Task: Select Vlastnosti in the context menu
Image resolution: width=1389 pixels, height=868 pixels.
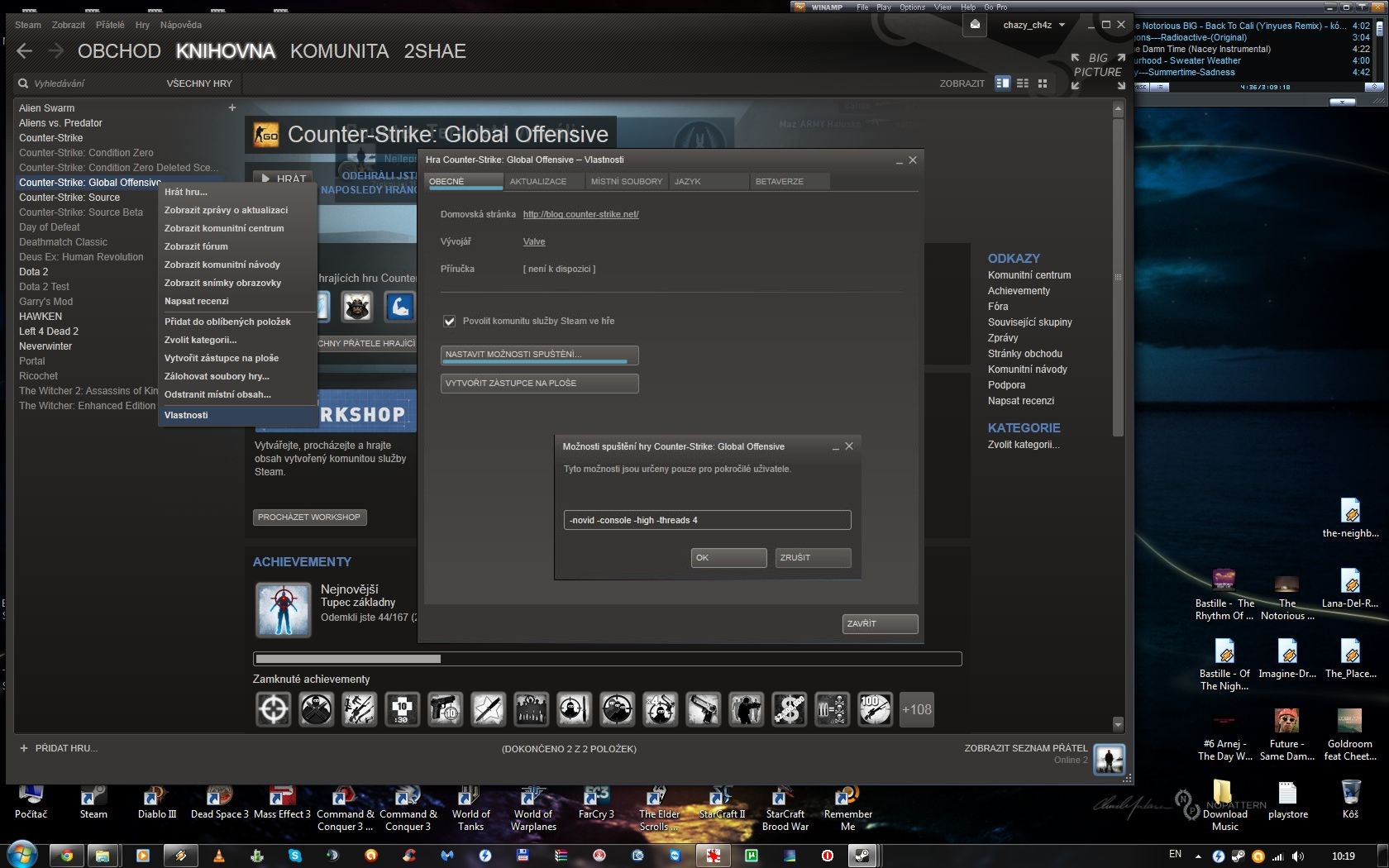Action: click(186, 415)
